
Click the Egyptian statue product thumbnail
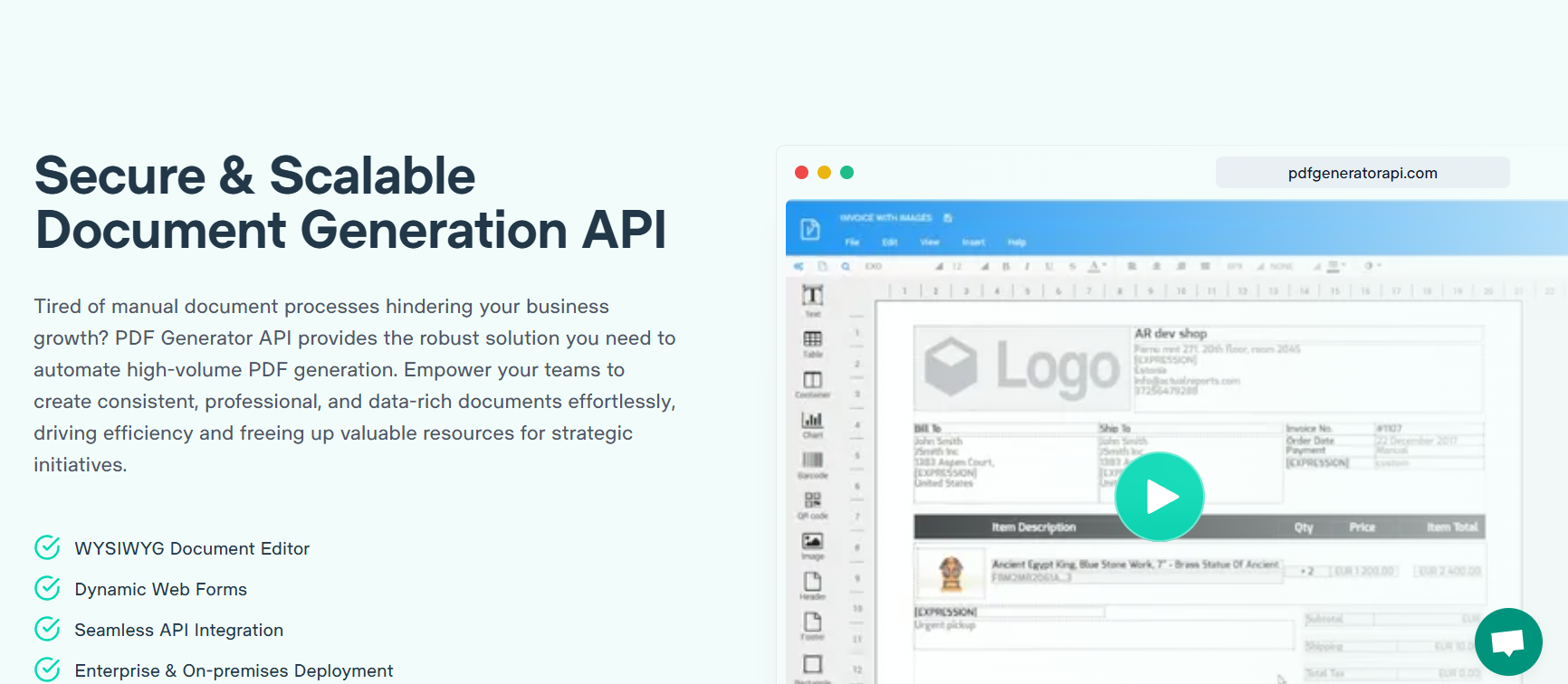[951, 573]
